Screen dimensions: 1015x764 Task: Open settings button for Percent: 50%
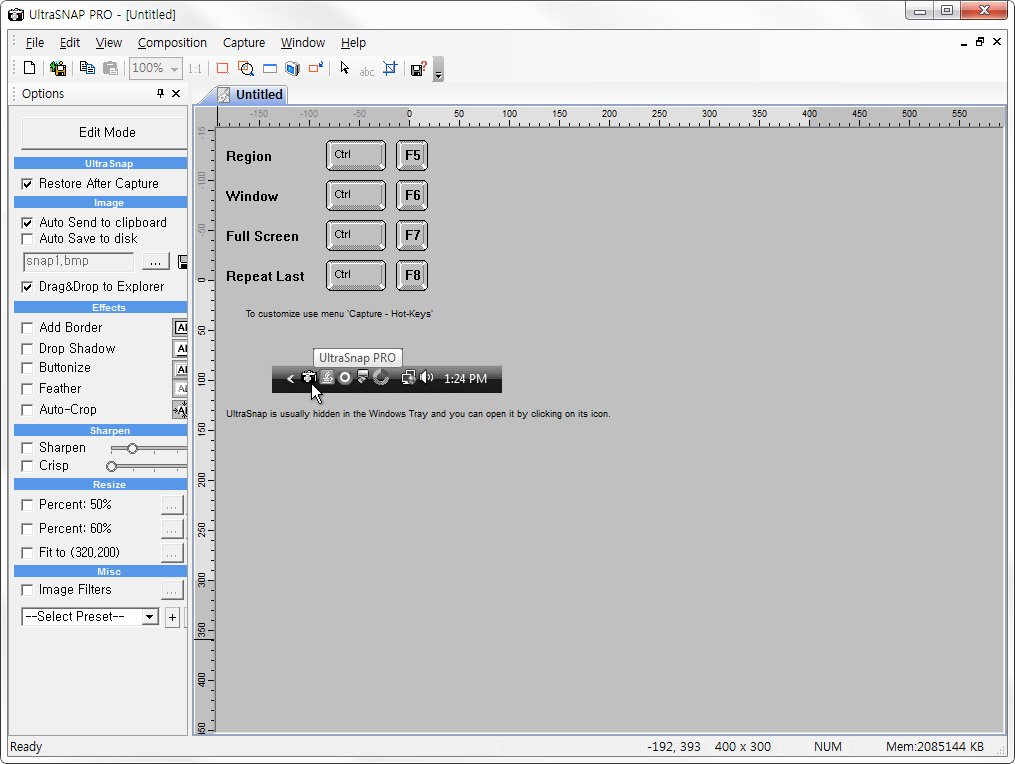[x=172, y=505]
